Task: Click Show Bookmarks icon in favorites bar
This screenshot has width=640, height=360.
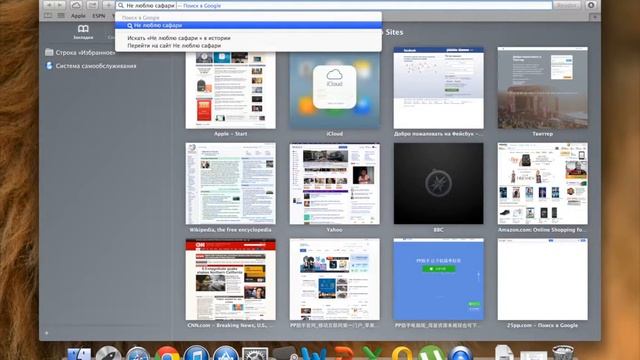Action: pos(48,16)
